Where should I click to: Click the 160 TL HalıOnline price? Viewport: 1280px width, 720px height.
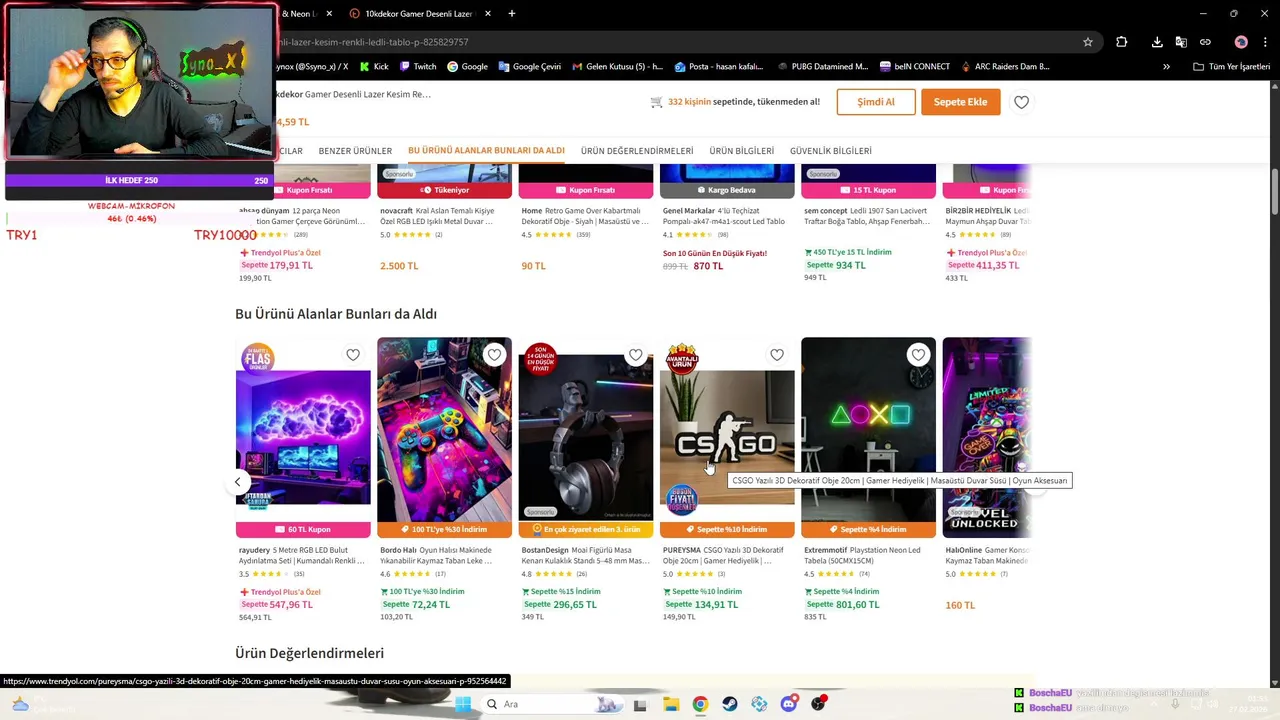(x=960, y=605)
